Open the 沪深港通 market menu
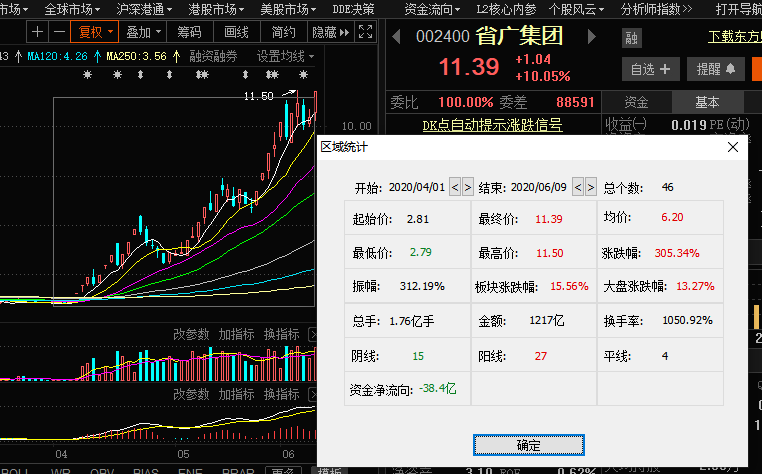Viewport: 762px width, 474px height. click(139, 9)
